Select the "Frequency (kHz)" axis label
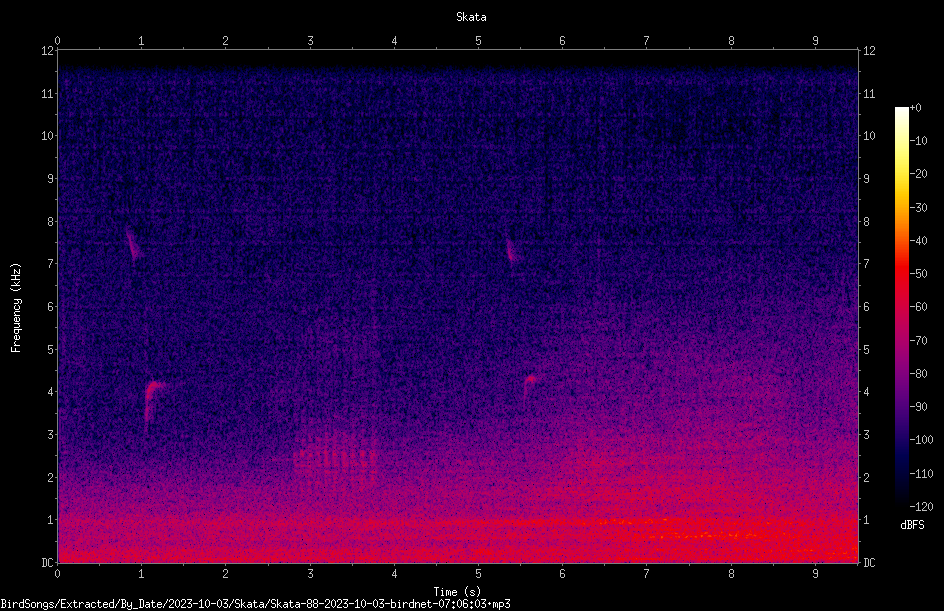 click(x=16, y=308)
